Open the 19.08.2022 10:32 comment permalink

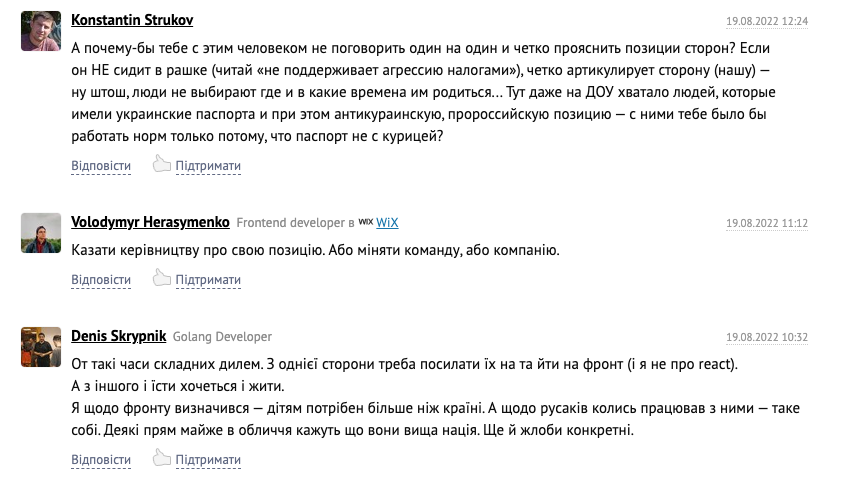[x=767, y=337]
